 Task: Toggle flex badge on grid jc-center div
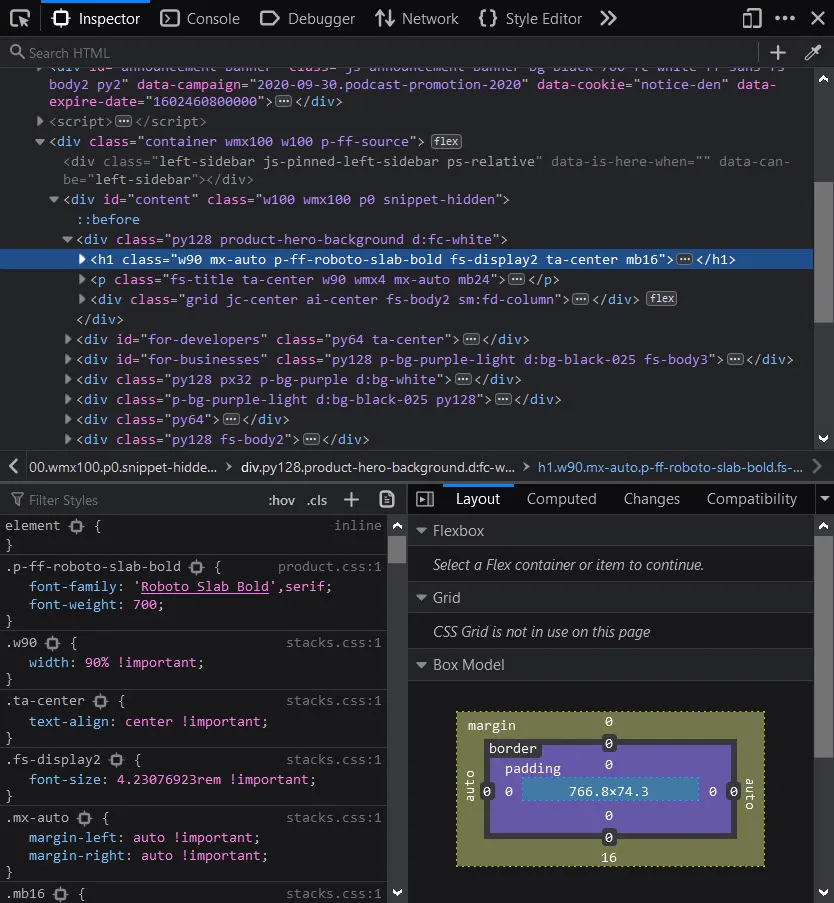(x=662, y=298)
